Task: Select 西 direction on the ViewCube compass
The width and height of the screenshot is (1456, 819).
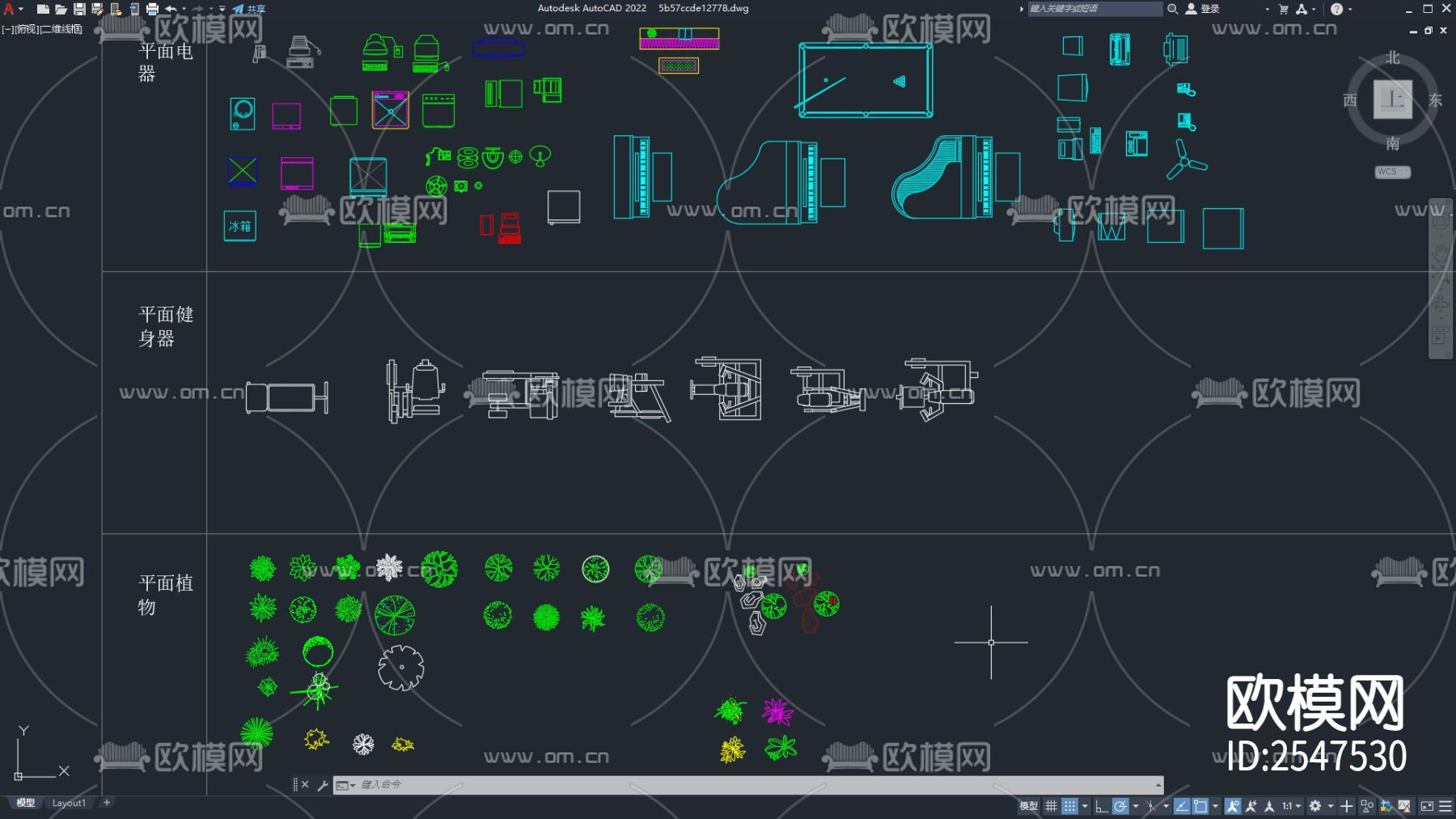Action: point(1350,100)
